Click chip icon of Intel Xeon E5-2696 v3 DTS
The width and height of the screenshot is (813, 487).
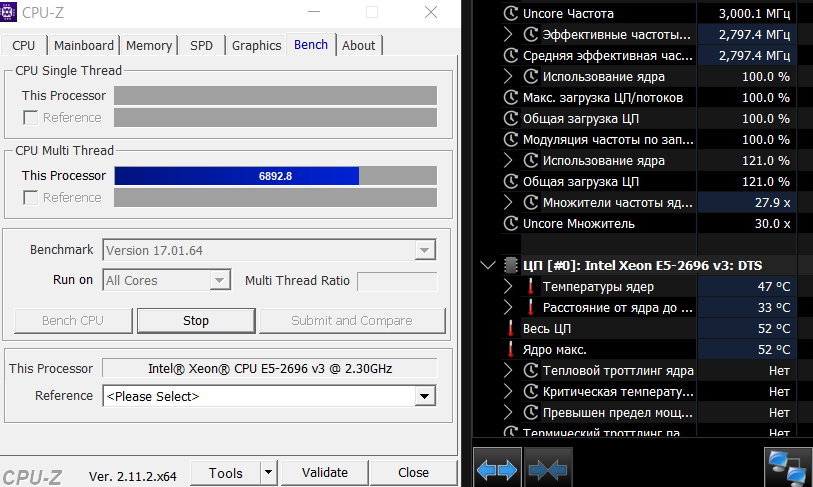(511, 266)
